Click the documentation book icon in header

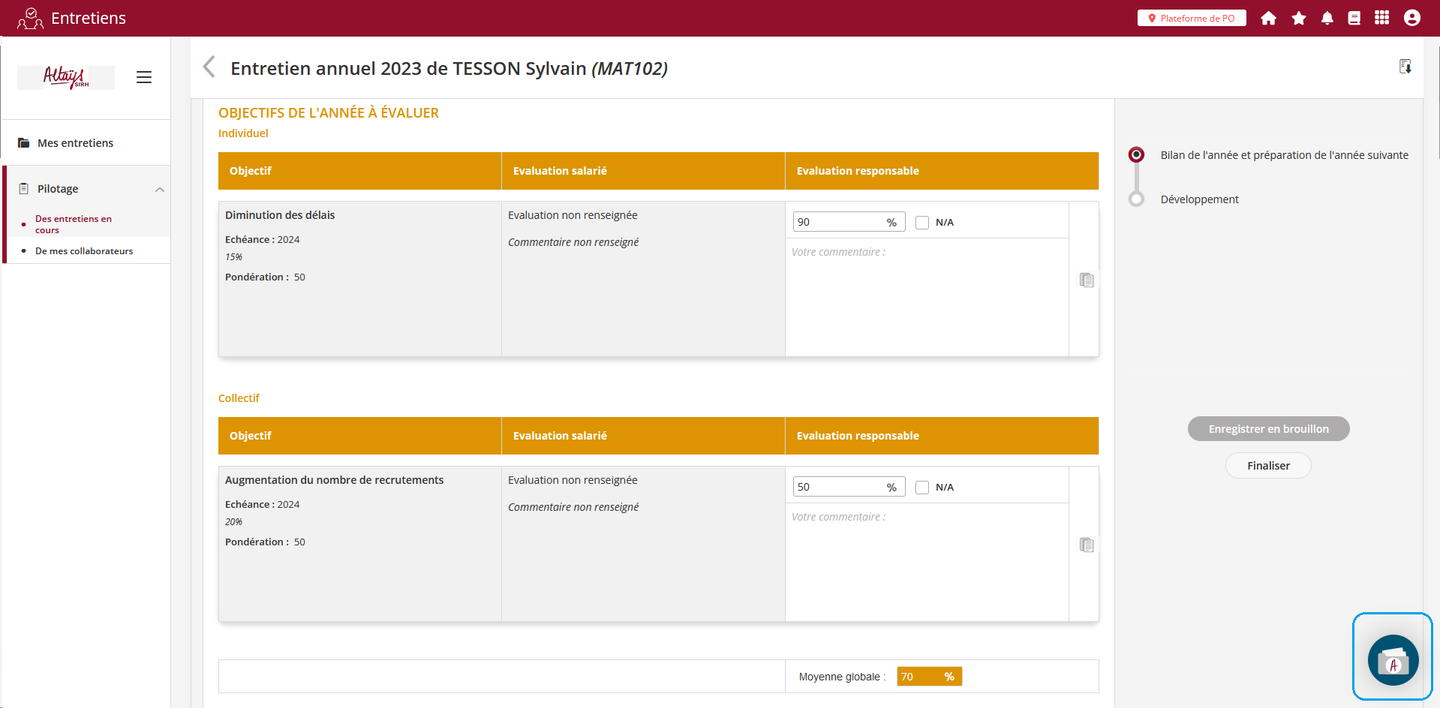pyautogui.click(x=1354, y=18)
